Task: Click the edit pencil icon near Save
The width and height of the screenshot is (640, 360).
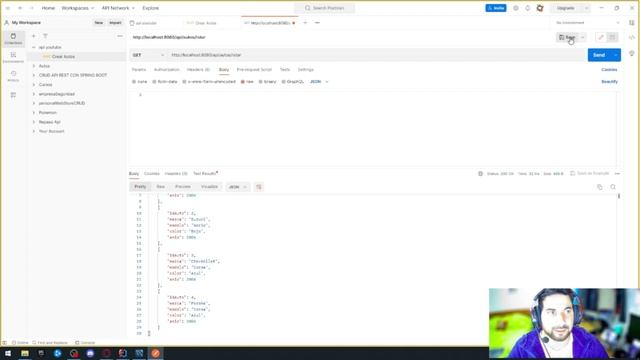Action: 600,37
